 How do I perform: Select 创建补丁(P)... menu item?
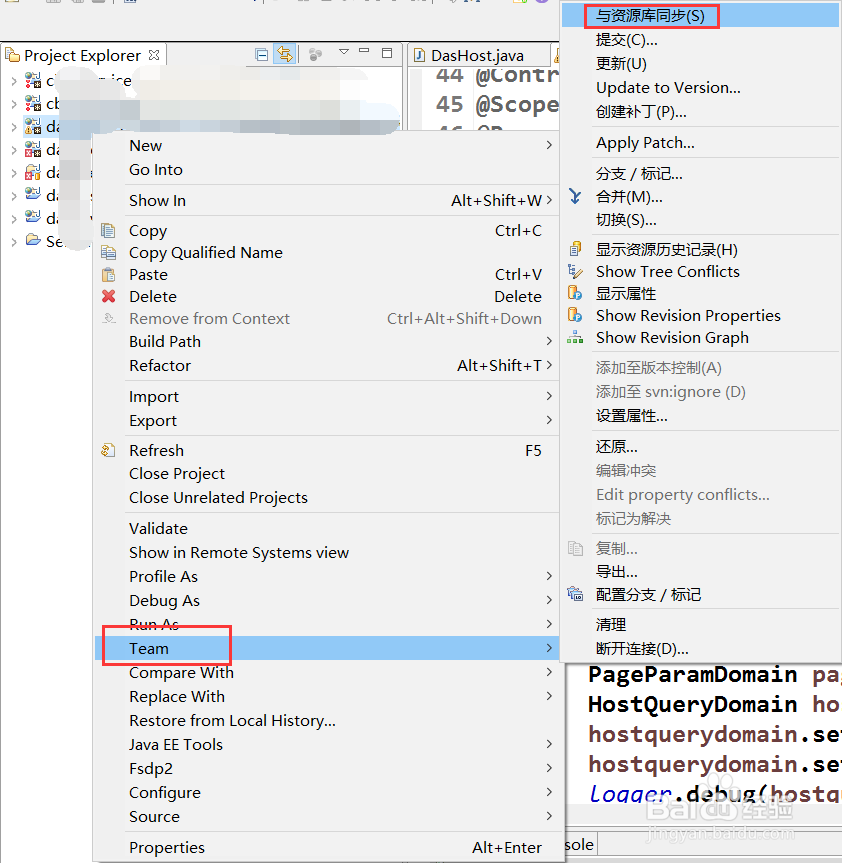point(701,112)
